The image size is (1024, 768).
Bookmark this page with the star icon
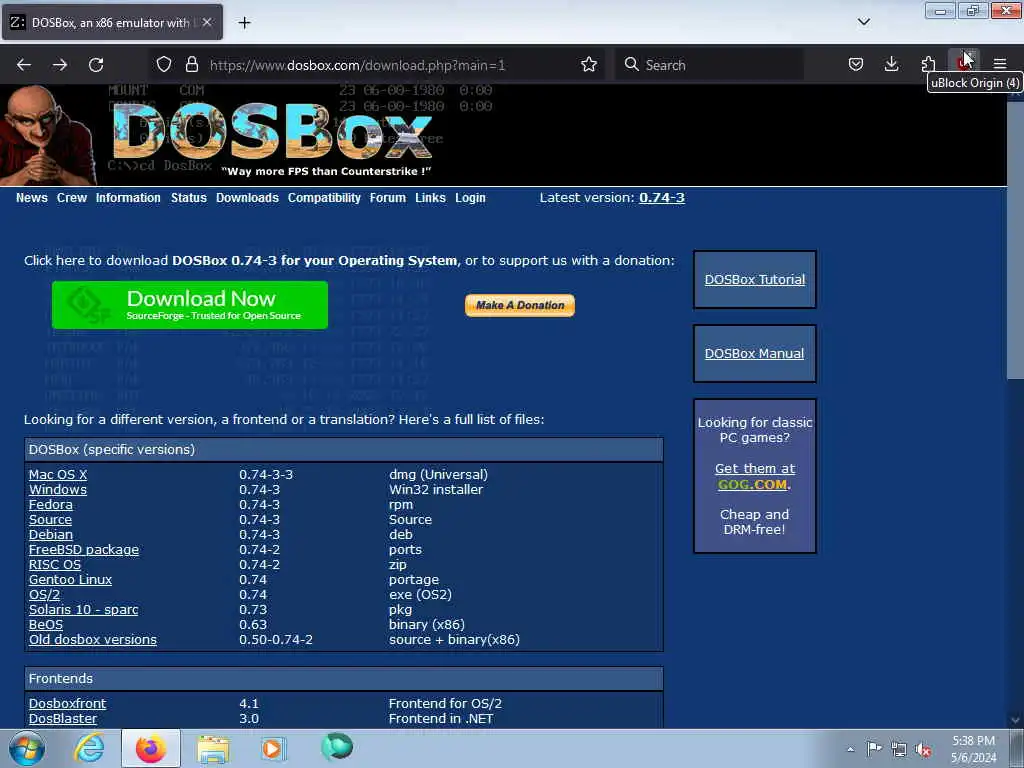(x=588, y=65)
